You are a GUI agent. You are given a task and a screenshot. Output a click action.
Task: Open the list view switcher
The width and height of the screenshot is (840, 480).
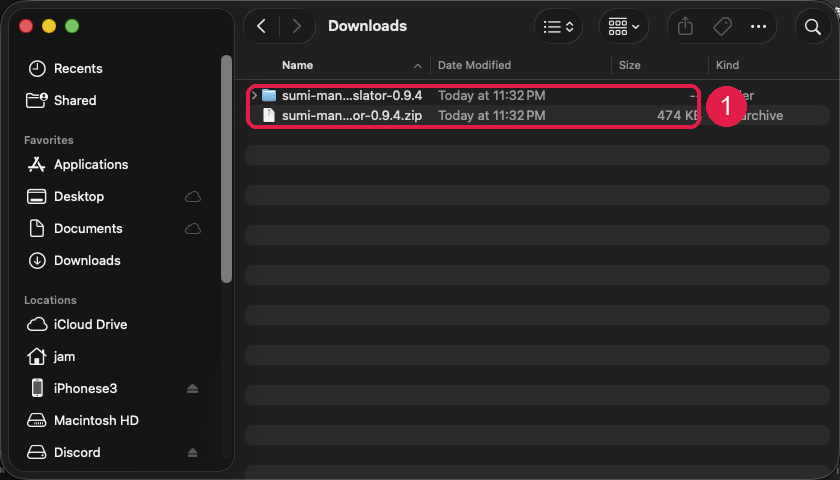pyautogui.click(x=558, y=26)
